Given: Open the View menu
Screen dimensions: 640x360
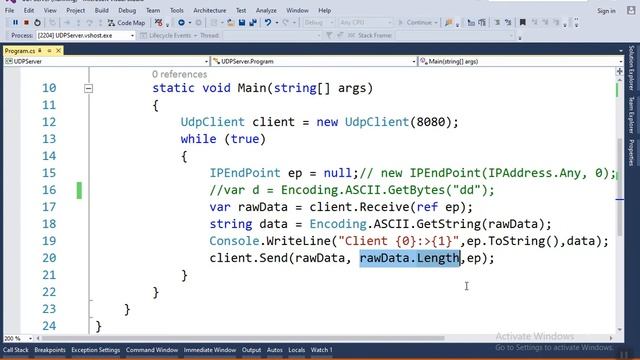Looking at the screenshot, I should (50, 11).
